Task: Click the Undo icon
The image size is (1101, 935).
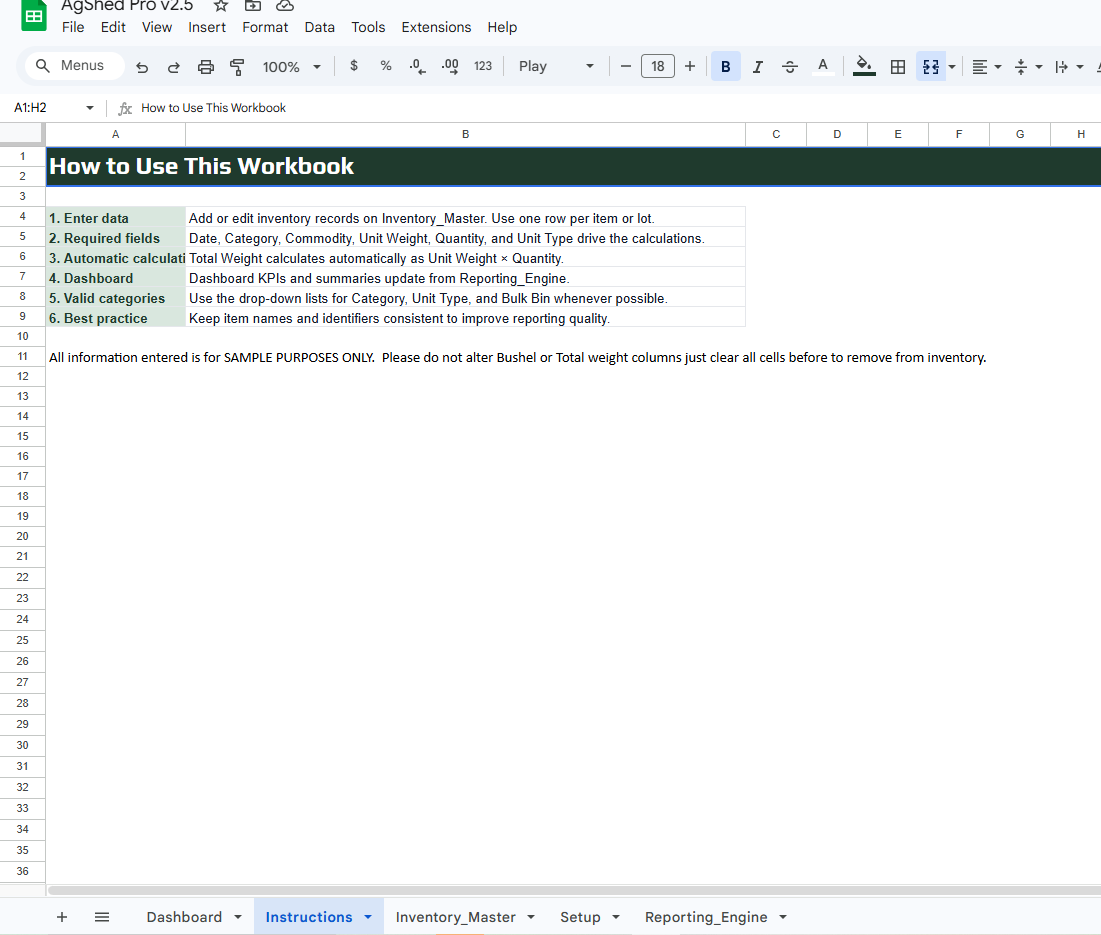Action: click(142, 65)
